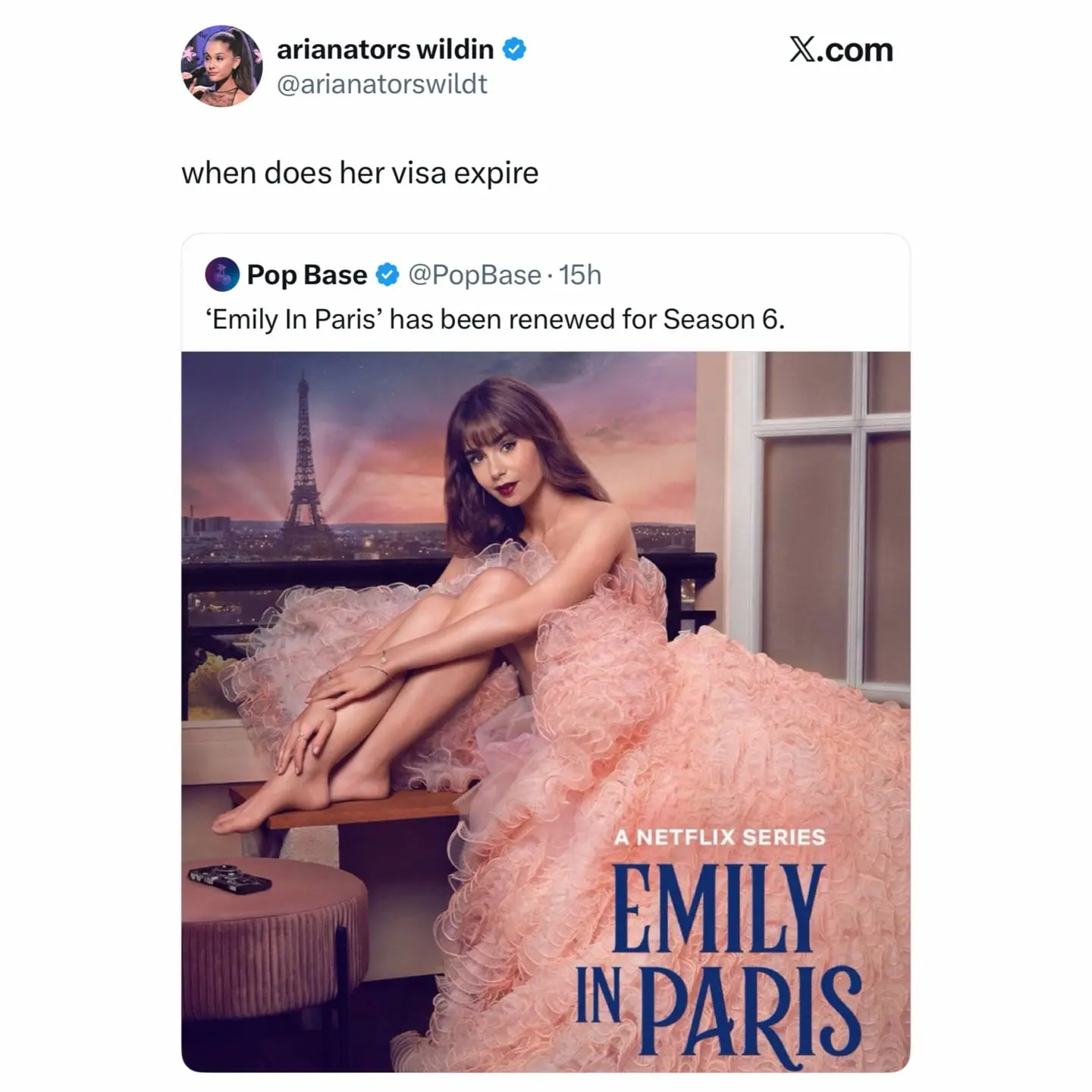Image resolution: width=1092 pixels, height=1092 pixels.
Task: Click Pop Base's blue verified checkmark
Action: pos(388,275)
